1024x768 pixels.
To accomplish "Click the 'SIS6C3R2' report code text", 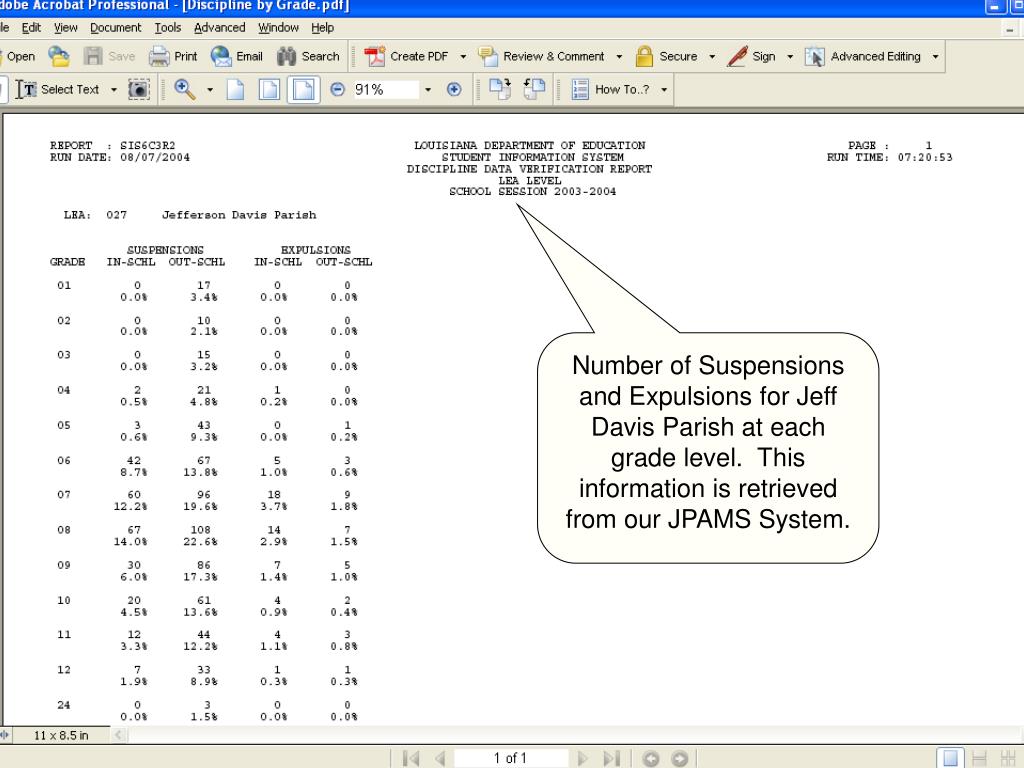I will pos(148,145).
